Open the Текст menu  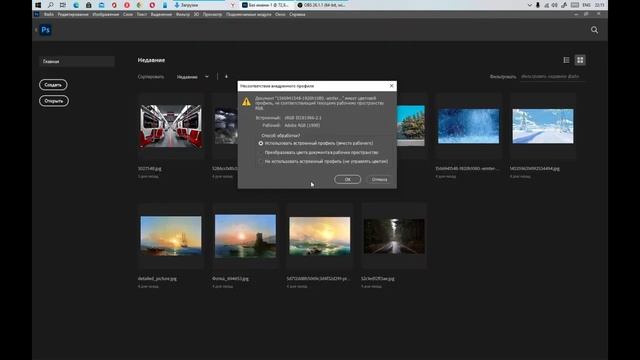[142, 14]
